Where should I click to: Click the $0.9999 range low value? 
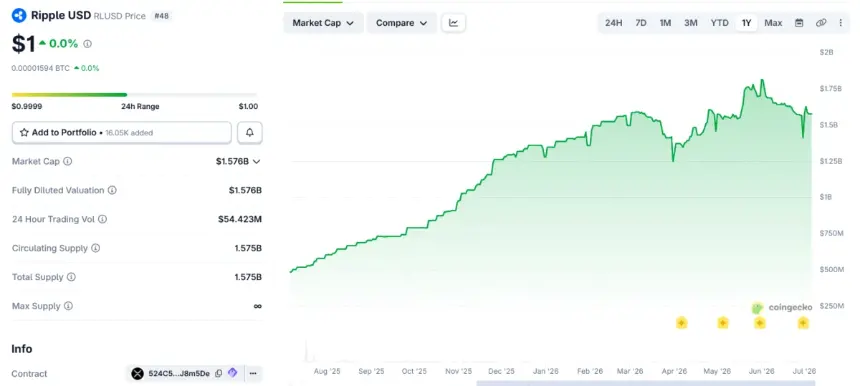(x=27, y=106)
